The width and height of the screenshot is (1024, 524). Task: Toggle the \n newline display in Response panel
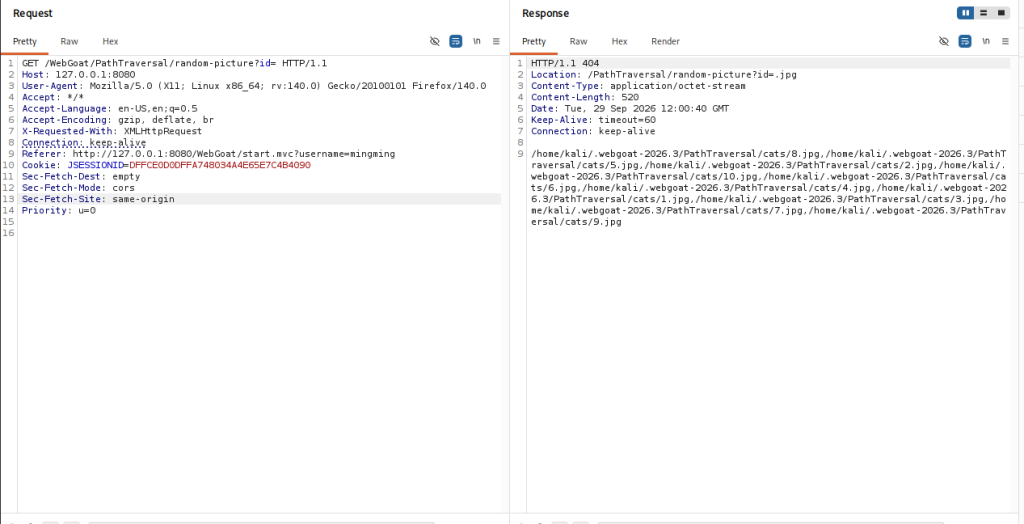point(986,41)
